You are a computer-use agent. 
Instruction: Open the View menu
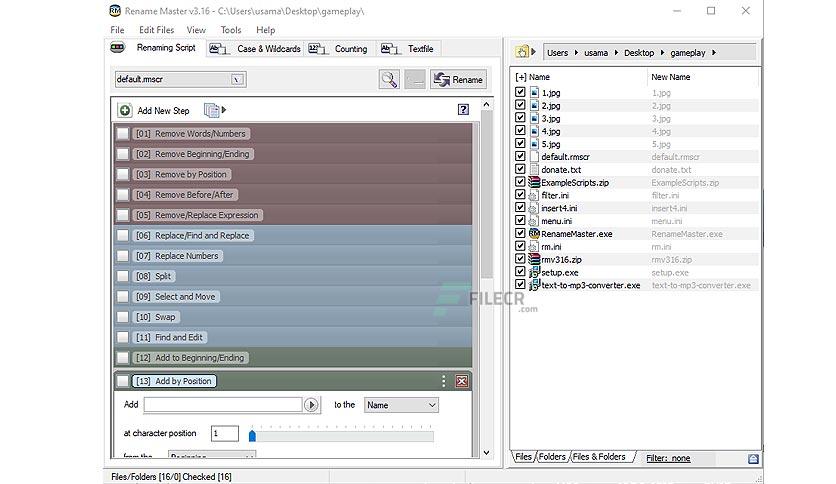tap(196, 30)
